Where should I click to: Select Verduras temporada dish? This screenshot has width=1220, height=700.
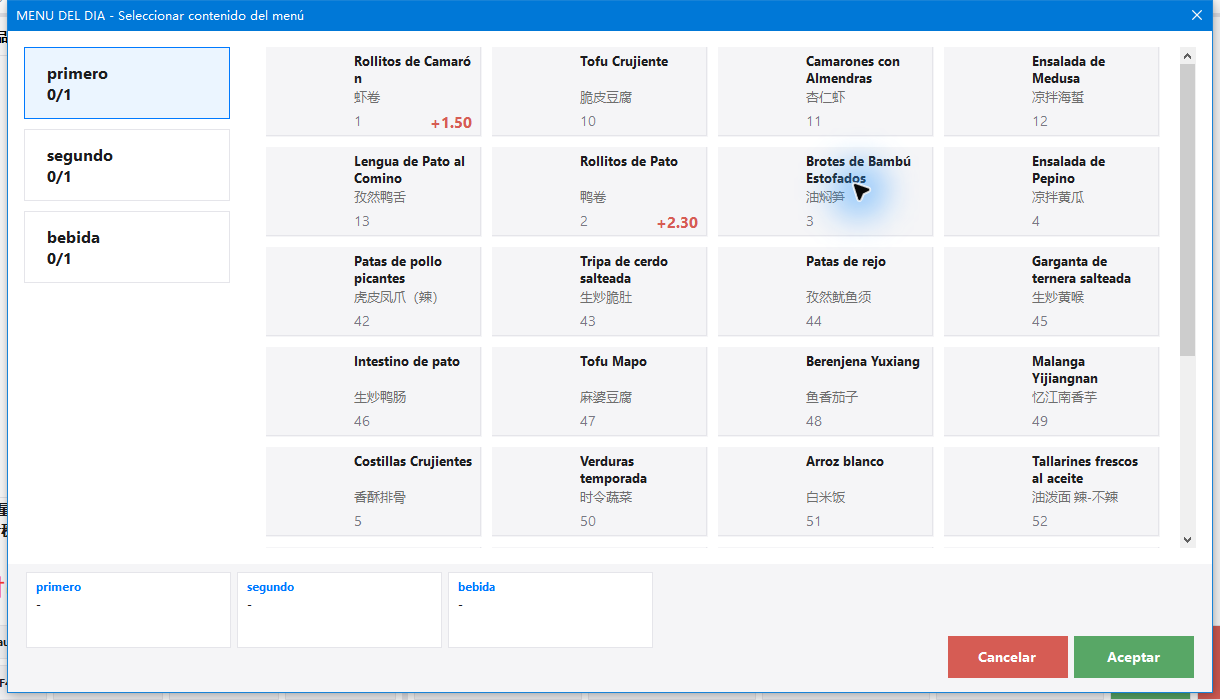tap(599, 491)
